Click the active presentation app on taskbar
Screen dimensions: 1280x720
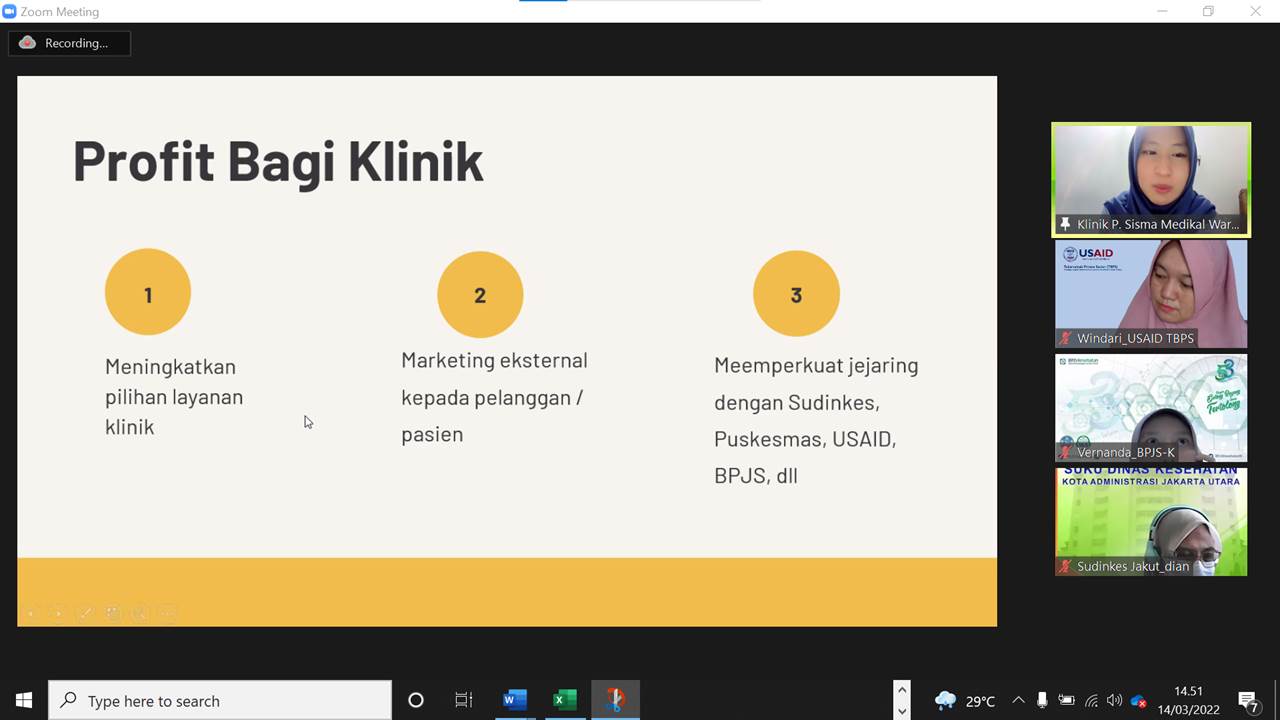click(x=615, y=700)
